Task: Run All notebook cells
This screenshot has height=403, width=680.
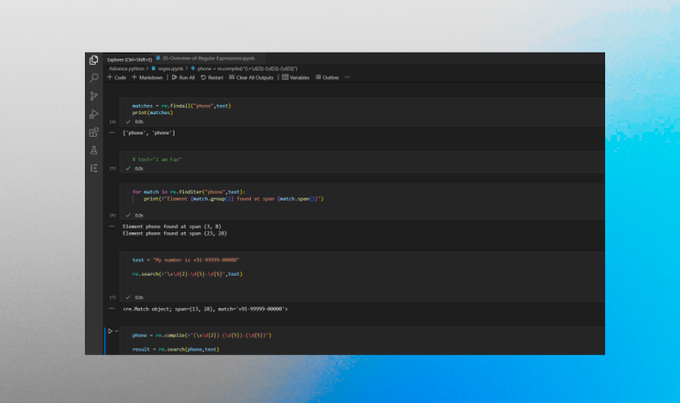Action: 183,78
